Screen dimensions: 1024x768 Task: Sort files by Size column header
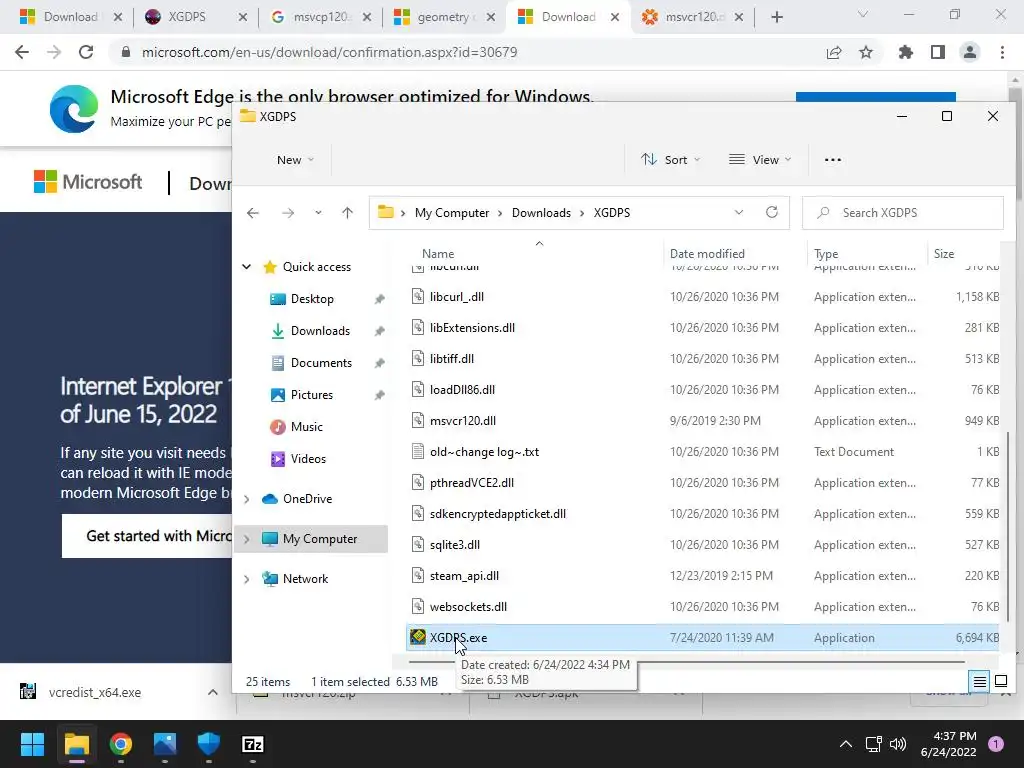[x=944, y=253]
